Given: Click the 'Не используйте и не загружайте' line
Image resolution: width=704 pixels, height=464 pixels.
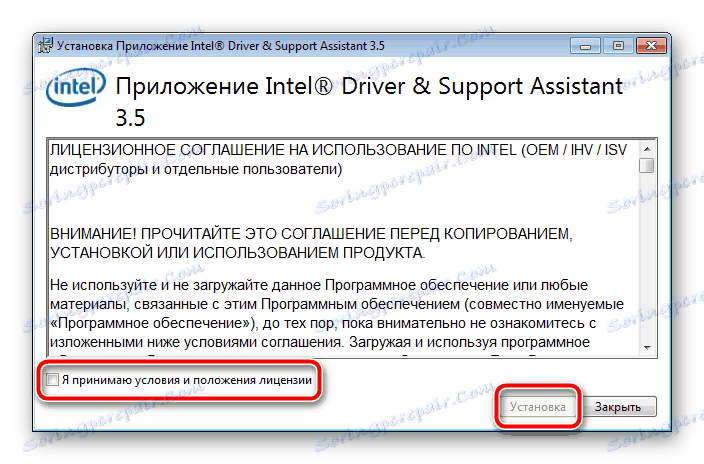Looking at the screenshot, I should 319,285.
